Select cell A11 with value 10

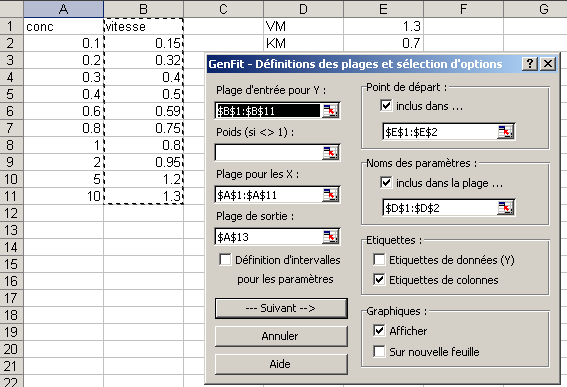click(x=63, y=196)
